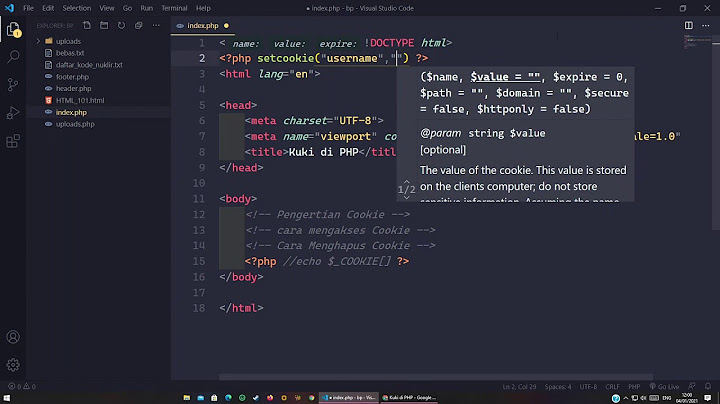Show previous signature in parameter hint
Screen dimensions: 720x404
406,182
